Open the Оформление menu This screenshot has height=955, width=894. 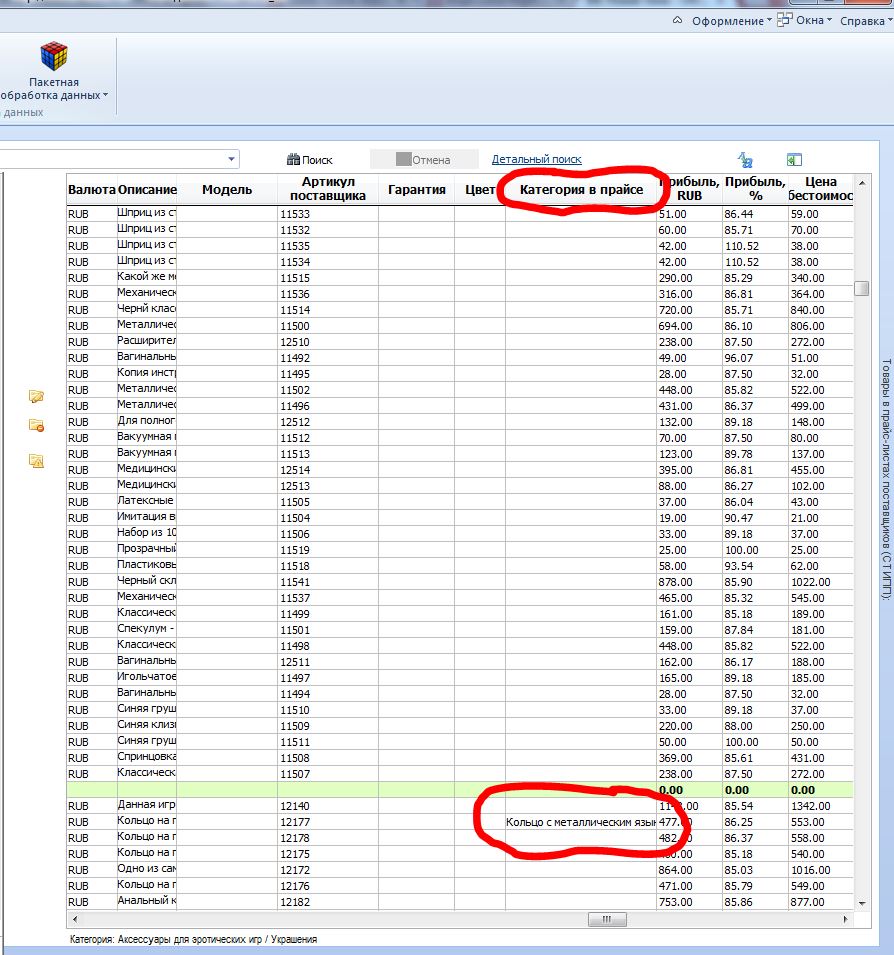[731, 21]
